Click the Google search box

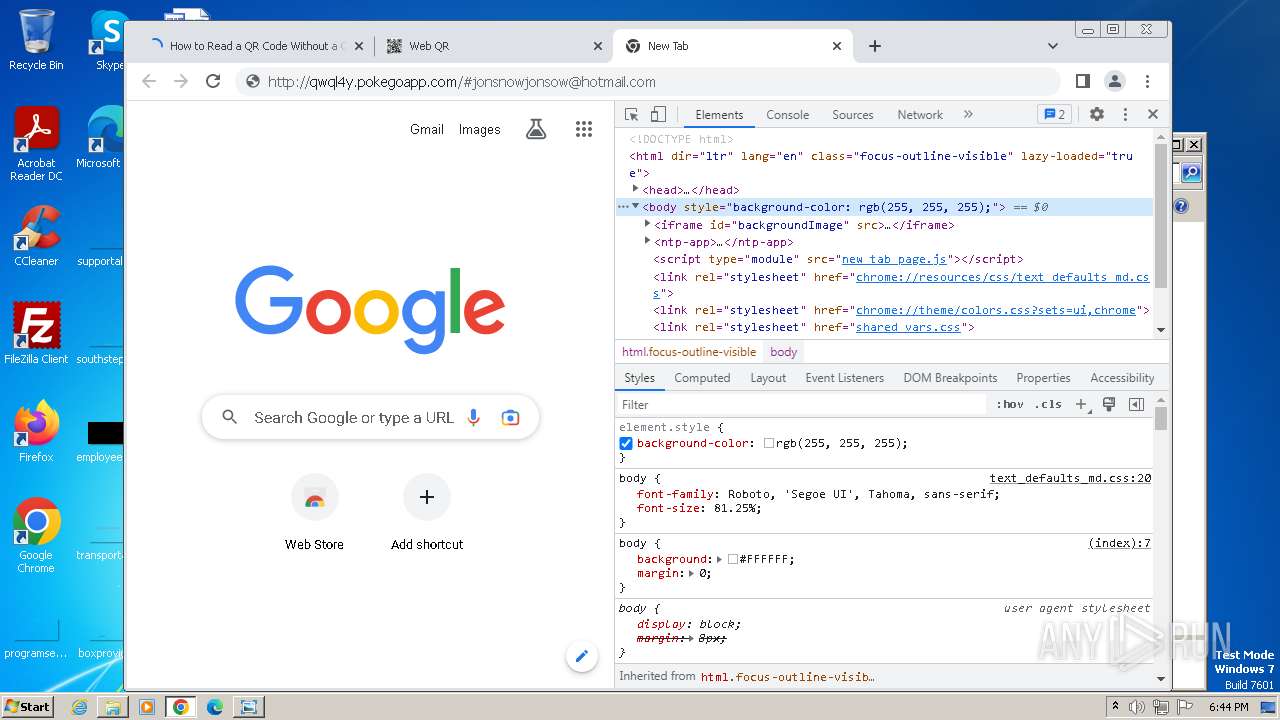point(370,418)
